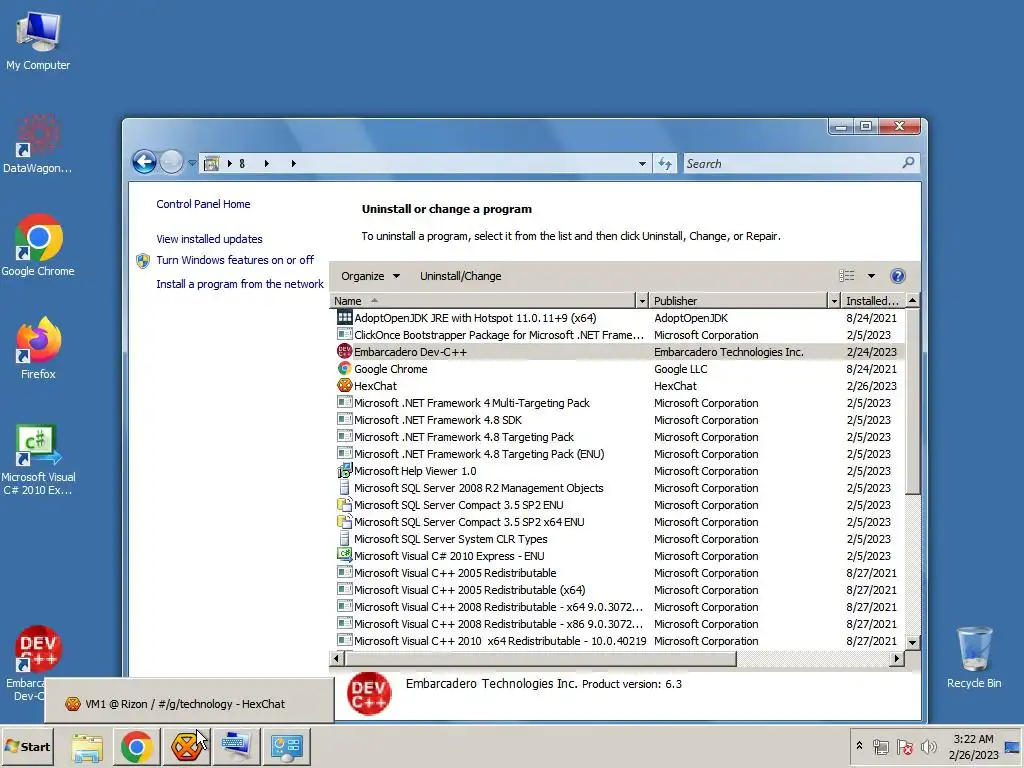The width and height of the screenshot is (1024, 768).
Task: Click the Back navigation arrow
Action: pos(144,162)
